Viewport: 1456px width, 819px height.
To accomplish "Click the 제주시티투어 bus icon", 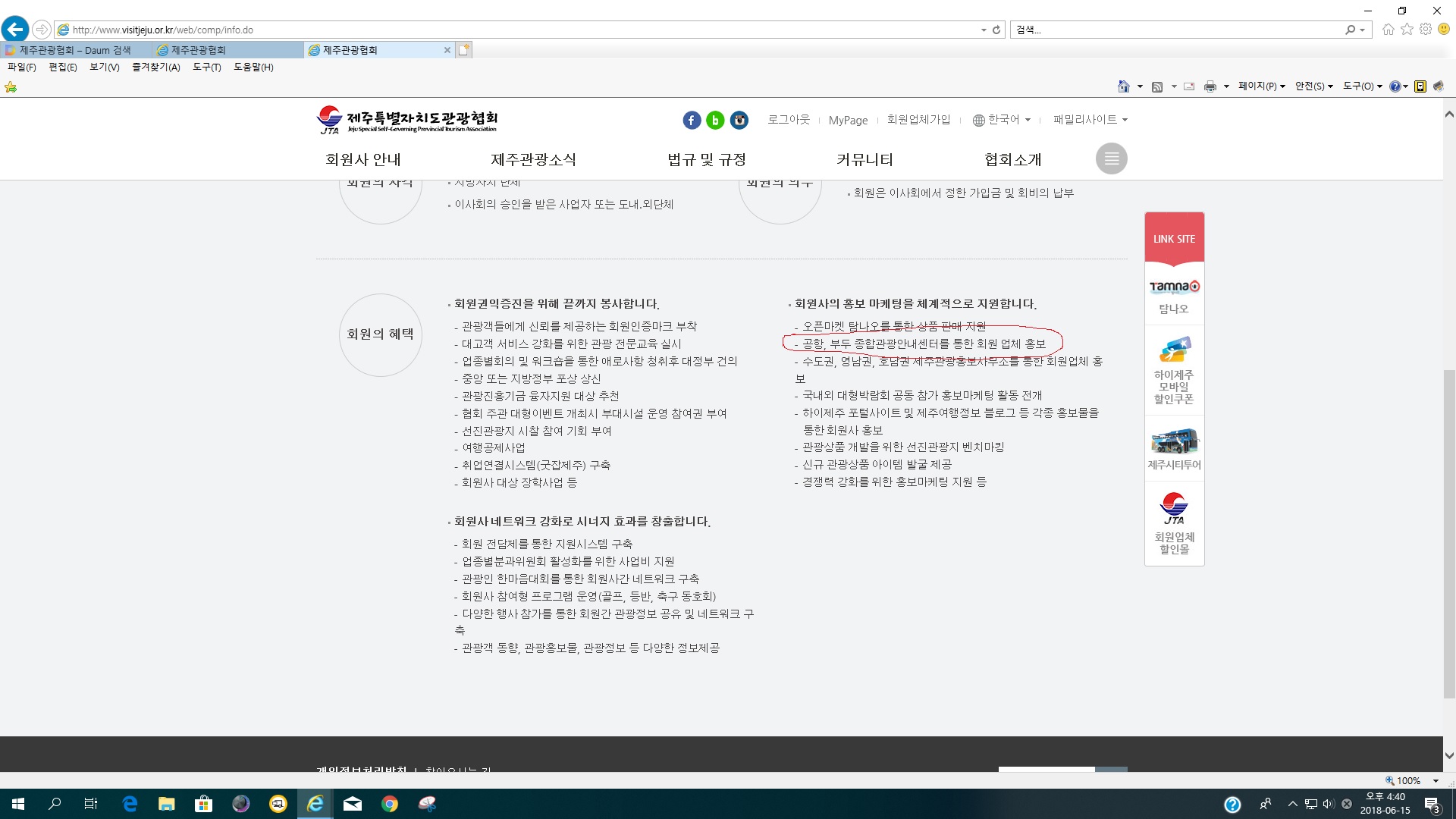I will [x=1173, y=441].
